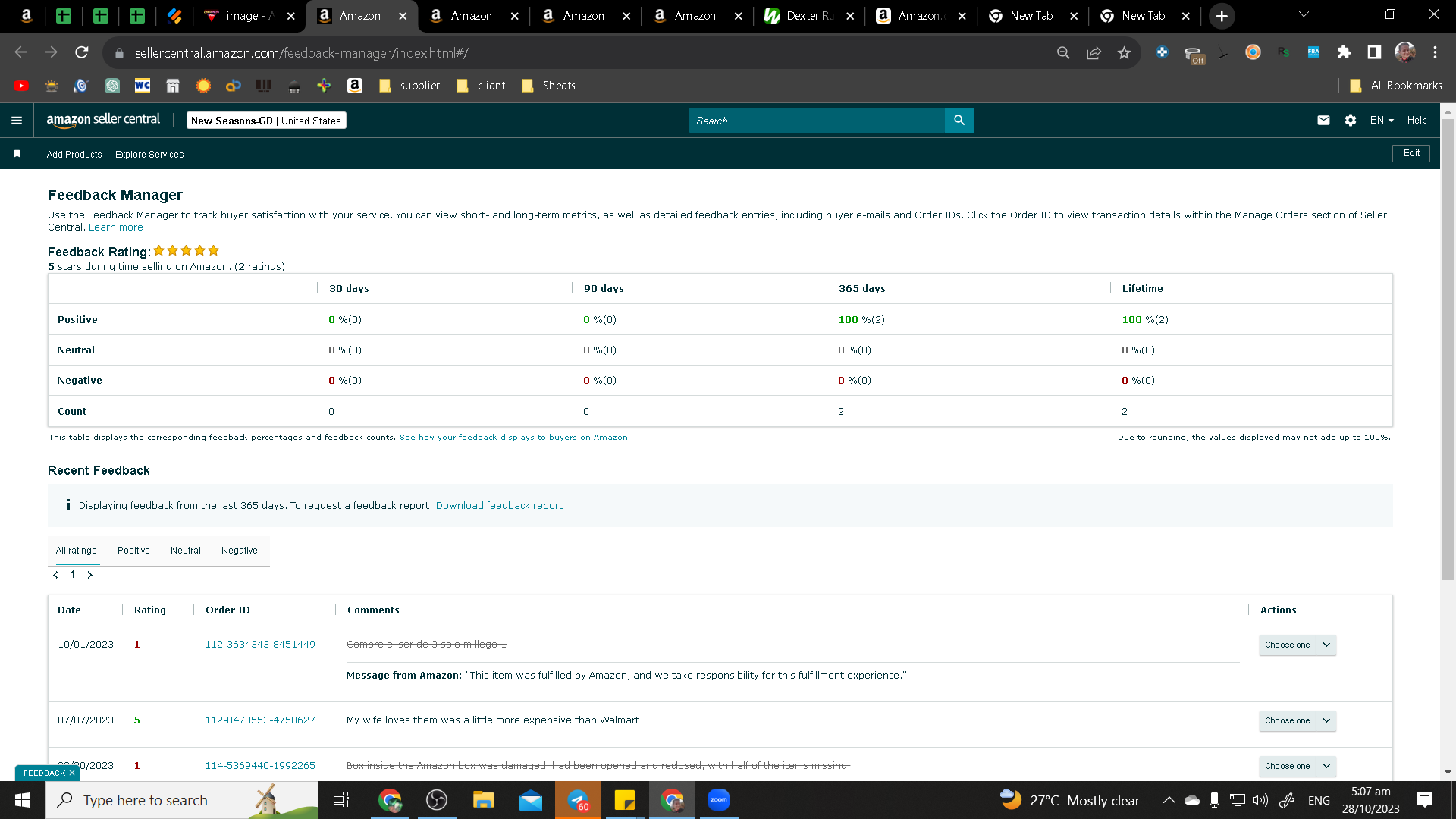Open the Zoom app in the taskbar
The height and width of the screenshot is (819, 1456).
coord(718,800)
